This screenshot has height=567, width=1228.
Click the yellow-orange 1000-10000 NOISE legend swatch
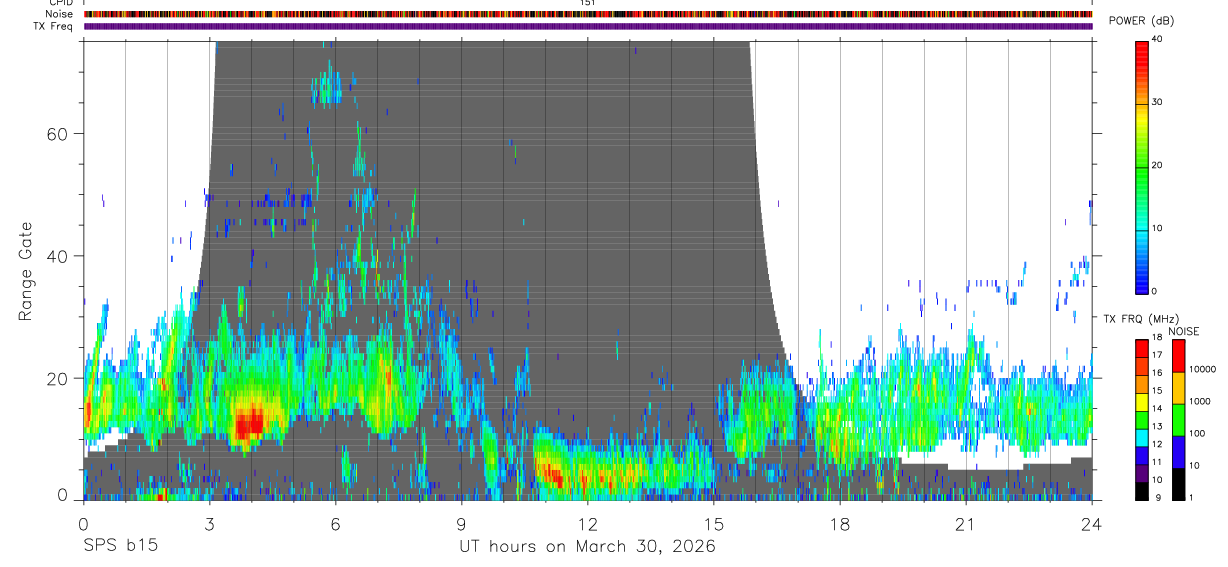click(x=1179, y=387)
